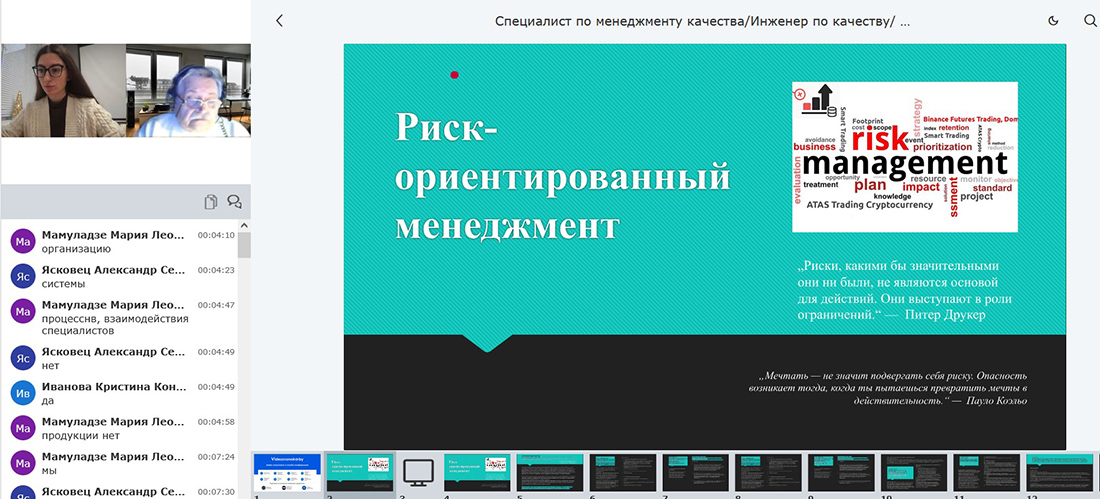Open search with magnifier icon
Screen dimensions: 1100x499
coord(1089,20)
